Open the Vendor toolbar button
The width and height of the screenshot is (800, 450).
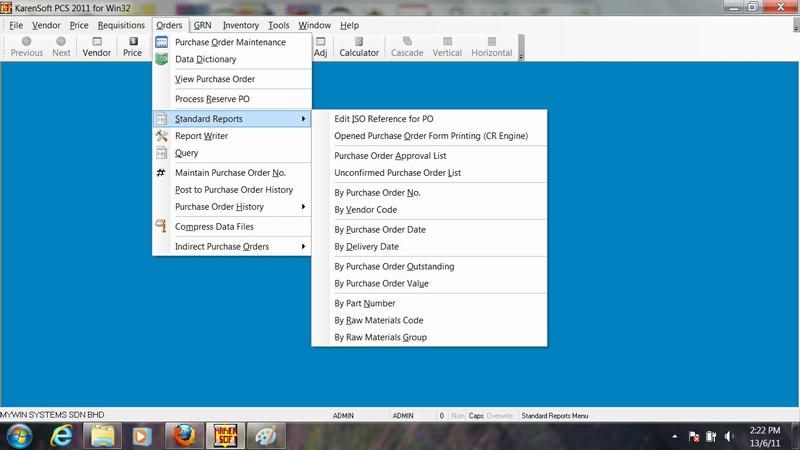(x=96, y=47)
